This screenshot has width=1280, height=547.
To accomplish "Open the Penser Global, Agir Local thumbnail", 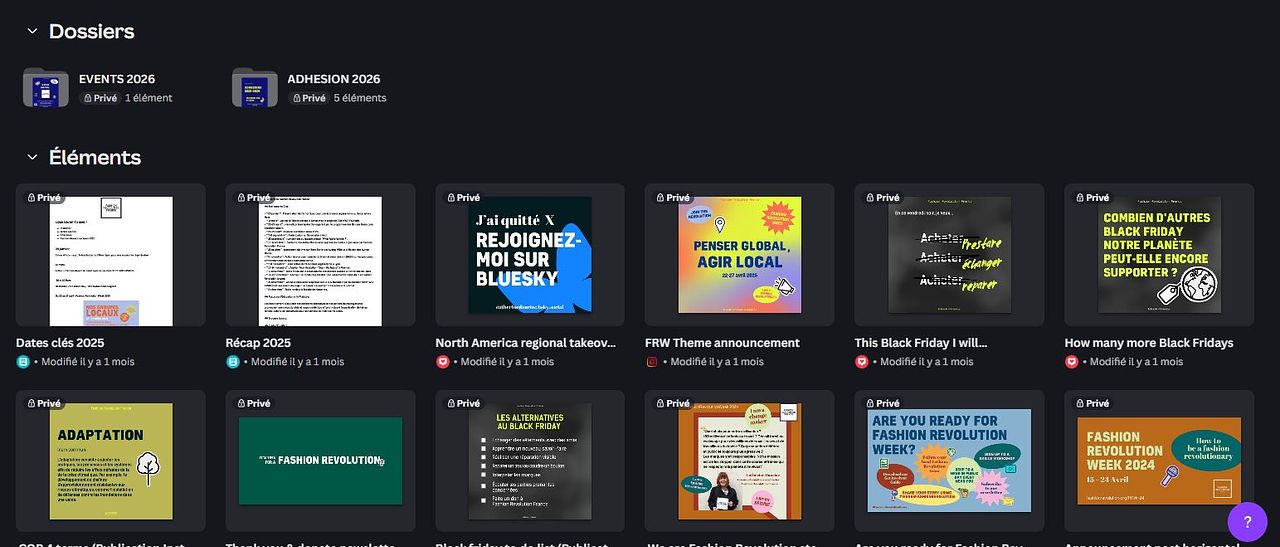I will pyautogui.click(x=739, y=255).
